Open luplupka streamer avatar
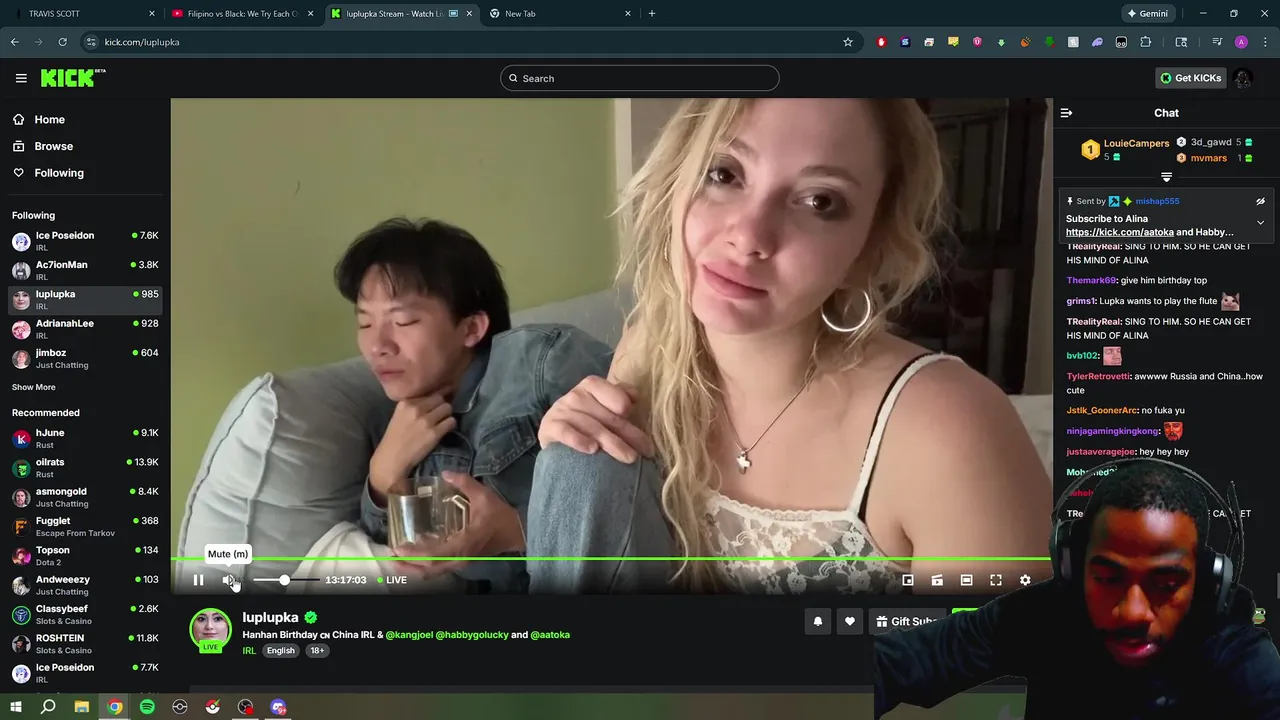The width and height of the screenshot is (1280, 720). tap(210, 630)
